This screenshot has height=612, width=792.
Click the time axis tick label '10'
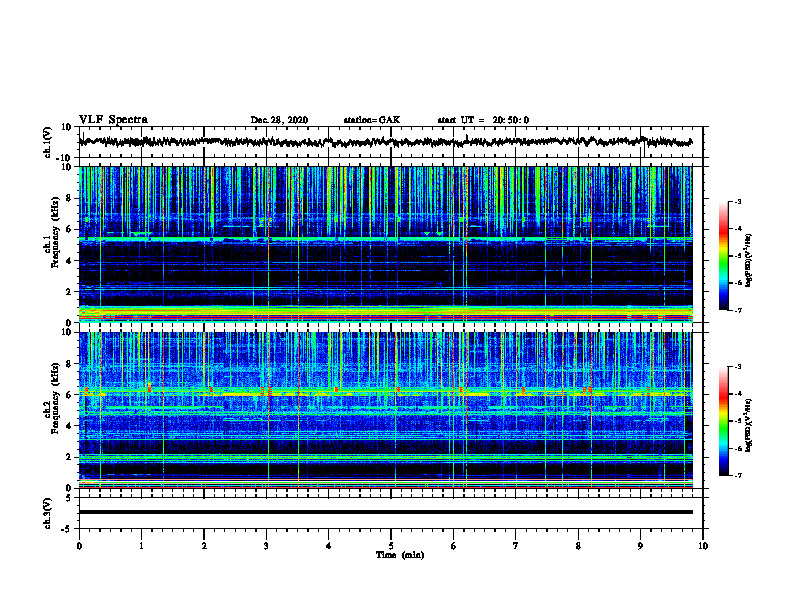click(703, 546)
